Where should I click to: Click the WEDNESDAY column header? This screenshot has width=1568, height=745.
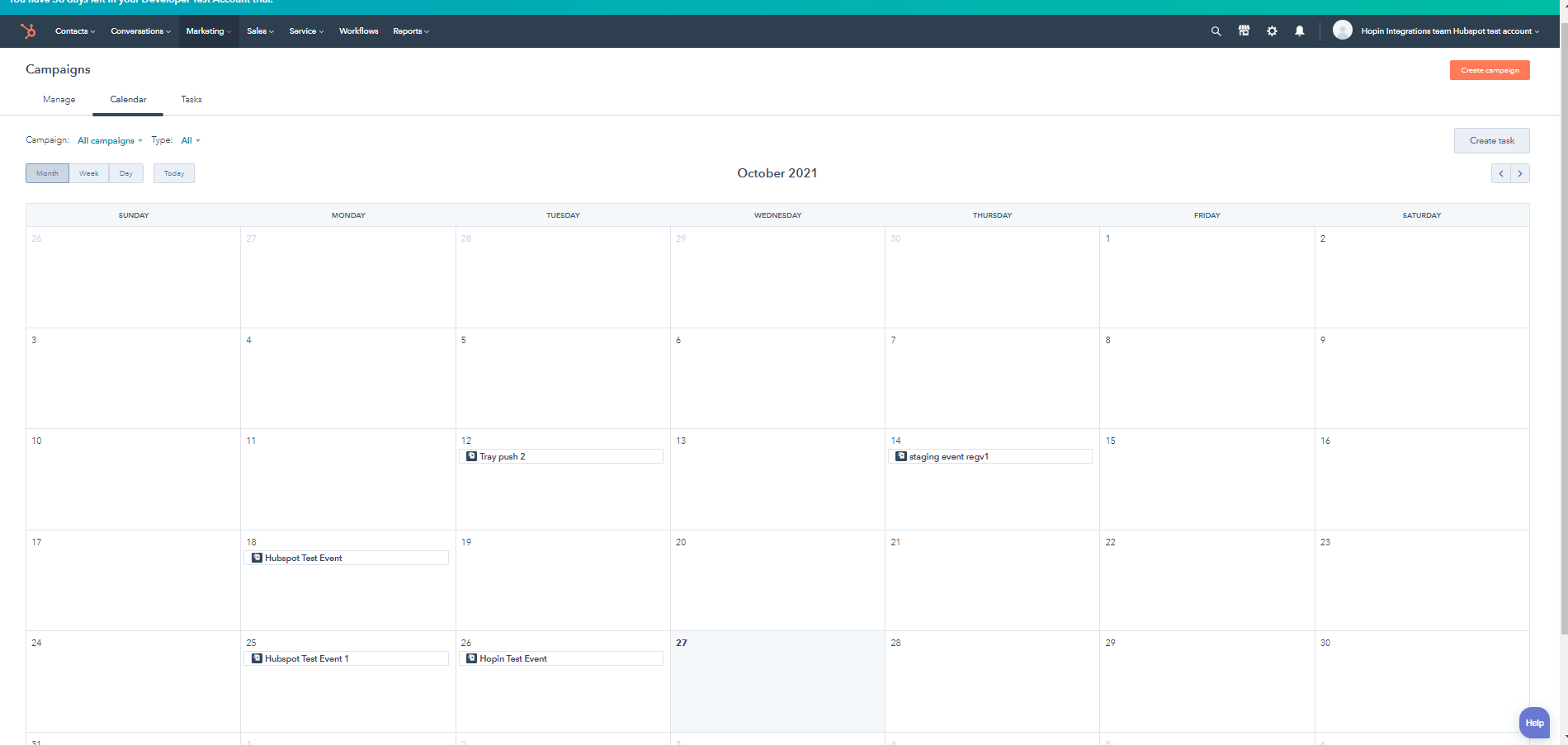777,215
